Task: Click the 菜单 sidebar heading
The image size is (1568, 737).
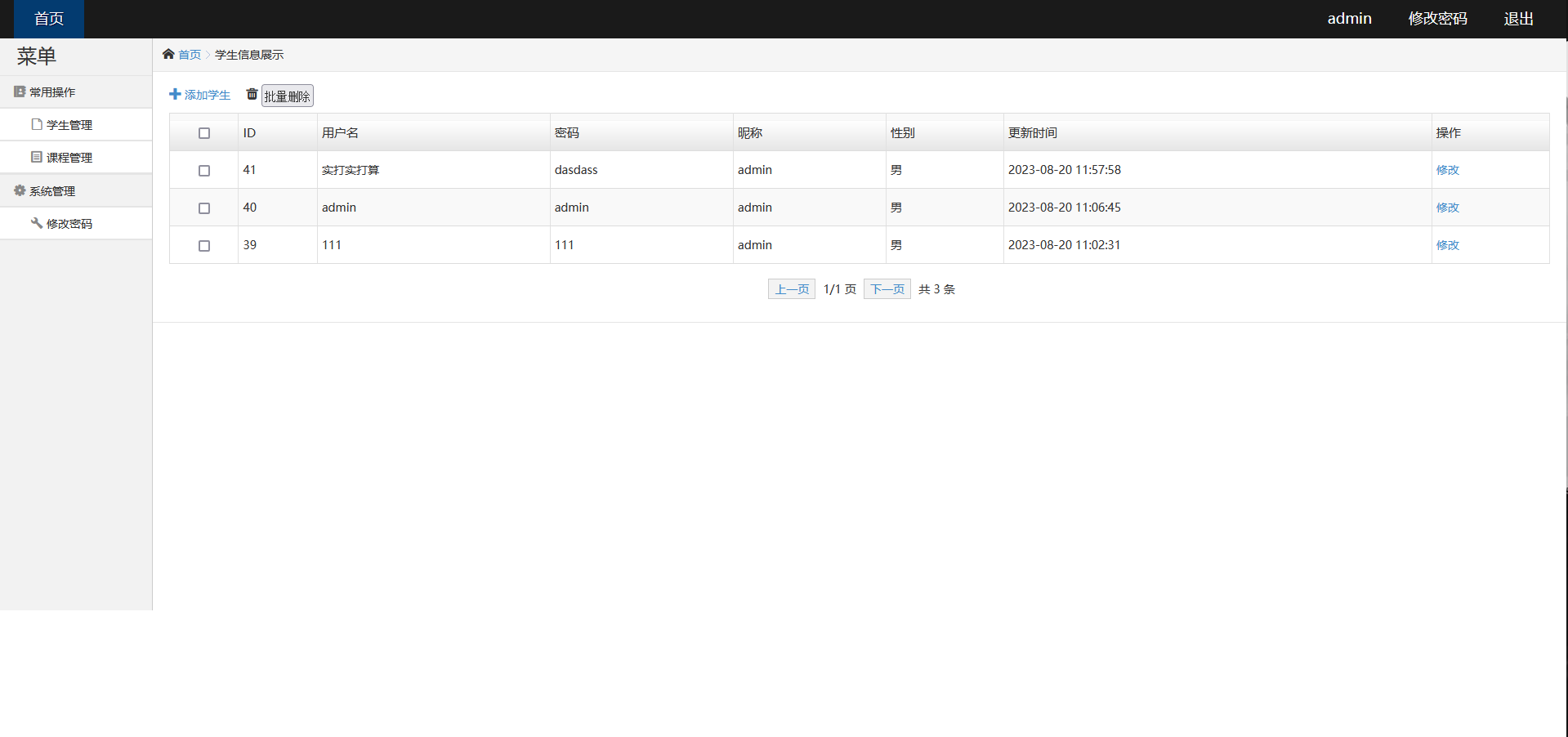Action: pyautogui.click(x=37, y=56)
